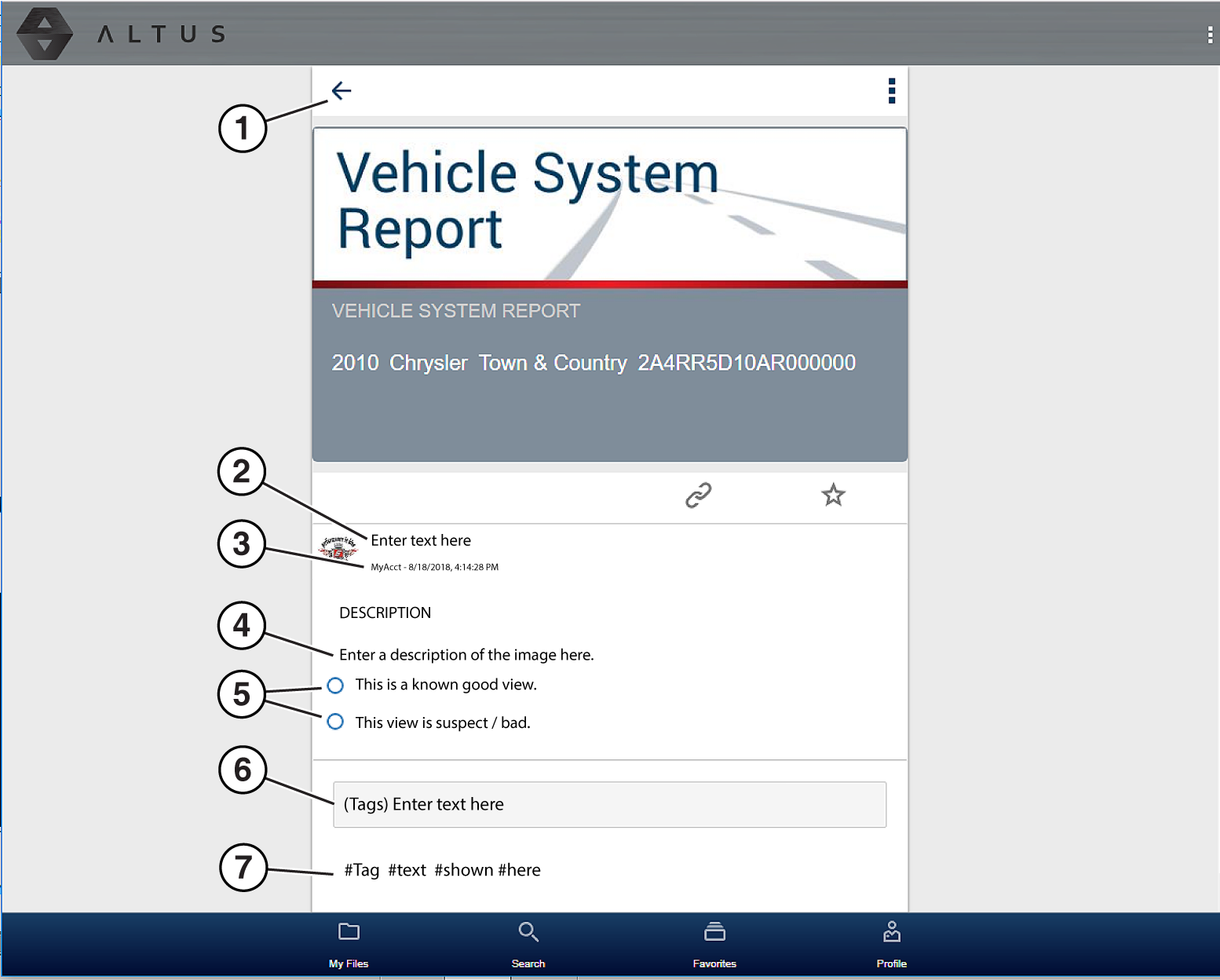1220x980 pixels.
Task: Click the ALTUS logo icon
Action: click(x=45, y=34)
